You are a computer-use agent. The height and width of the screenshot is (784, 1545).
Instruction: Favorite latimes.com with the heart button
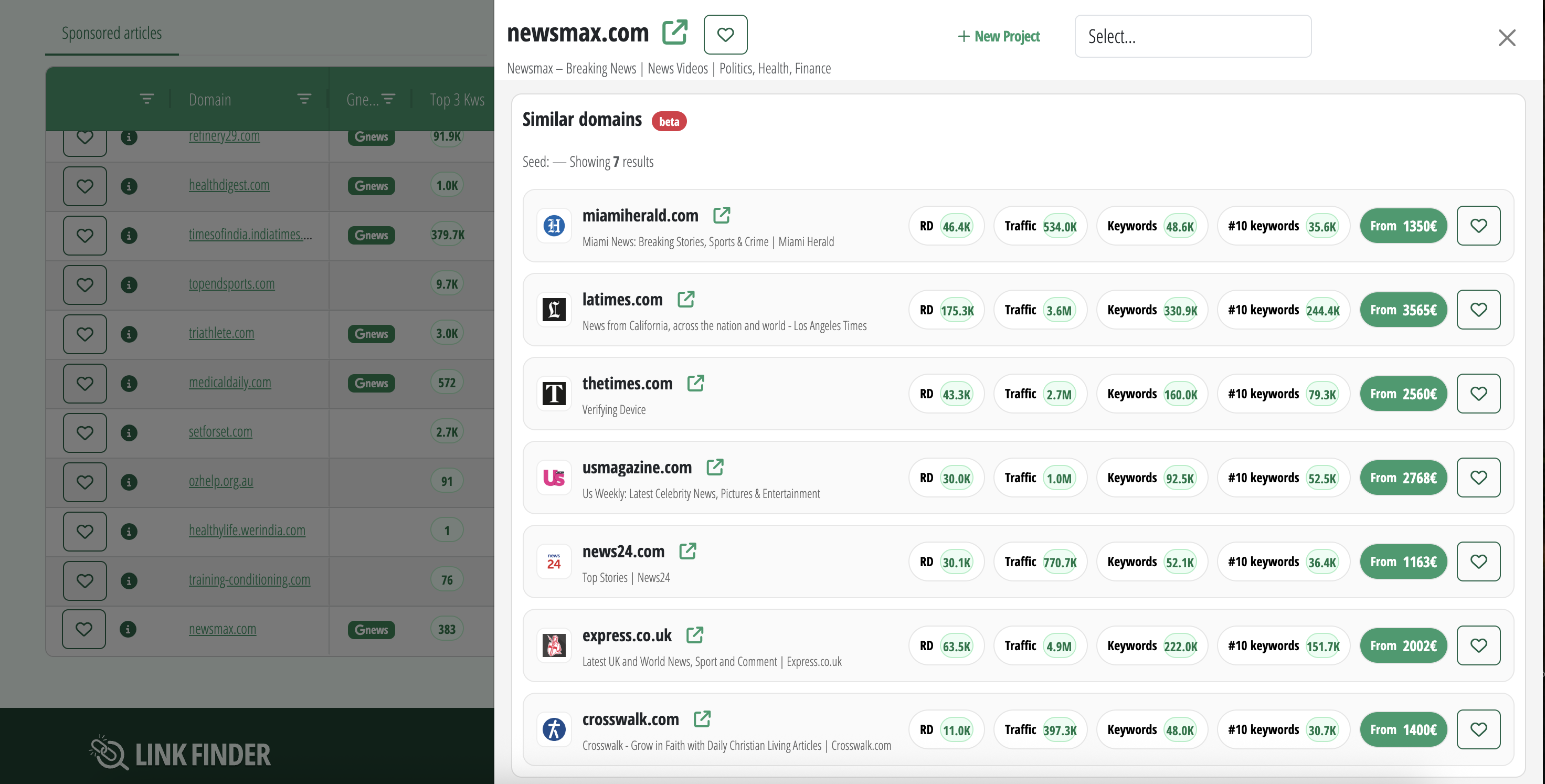click(1478, 310)
